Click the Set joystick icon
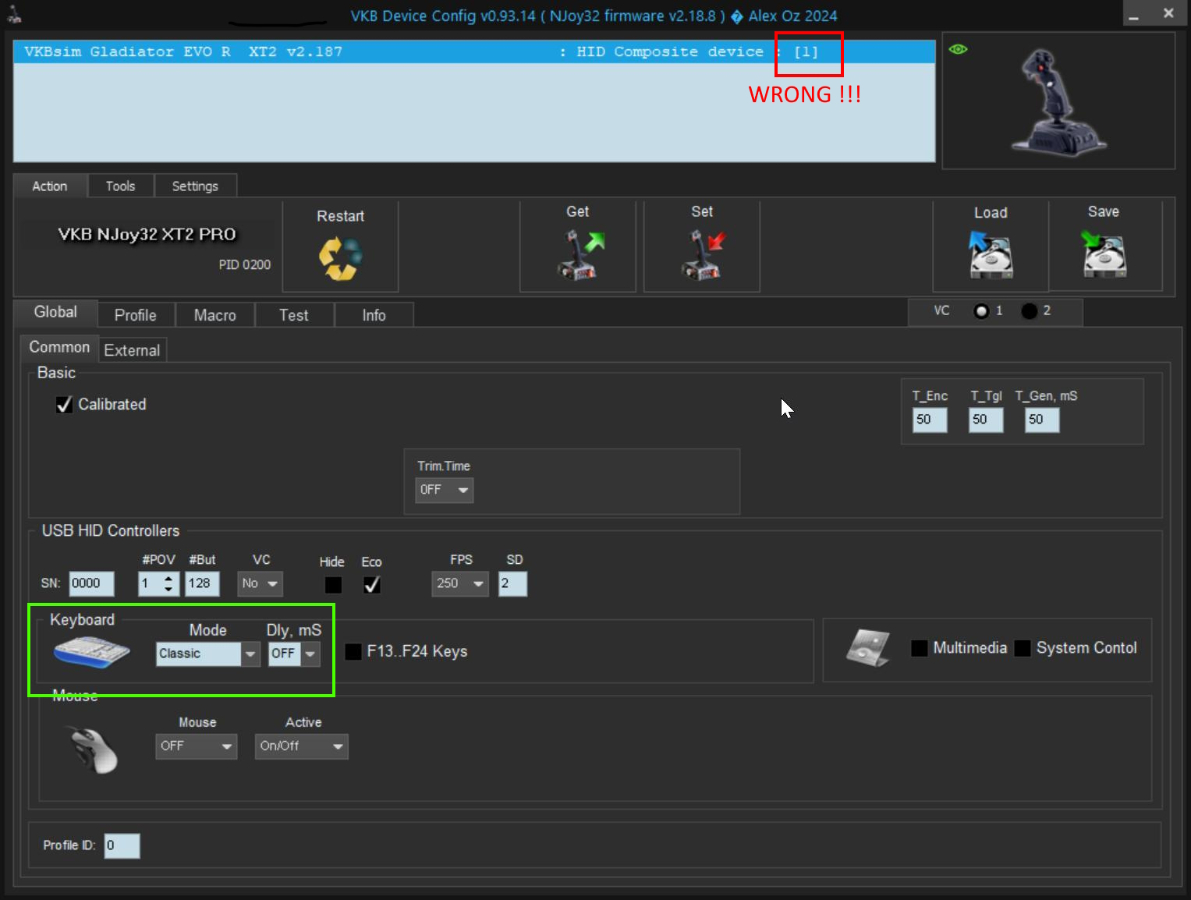The height and width of the screenshot is (900, 1191). pos(703,255)
